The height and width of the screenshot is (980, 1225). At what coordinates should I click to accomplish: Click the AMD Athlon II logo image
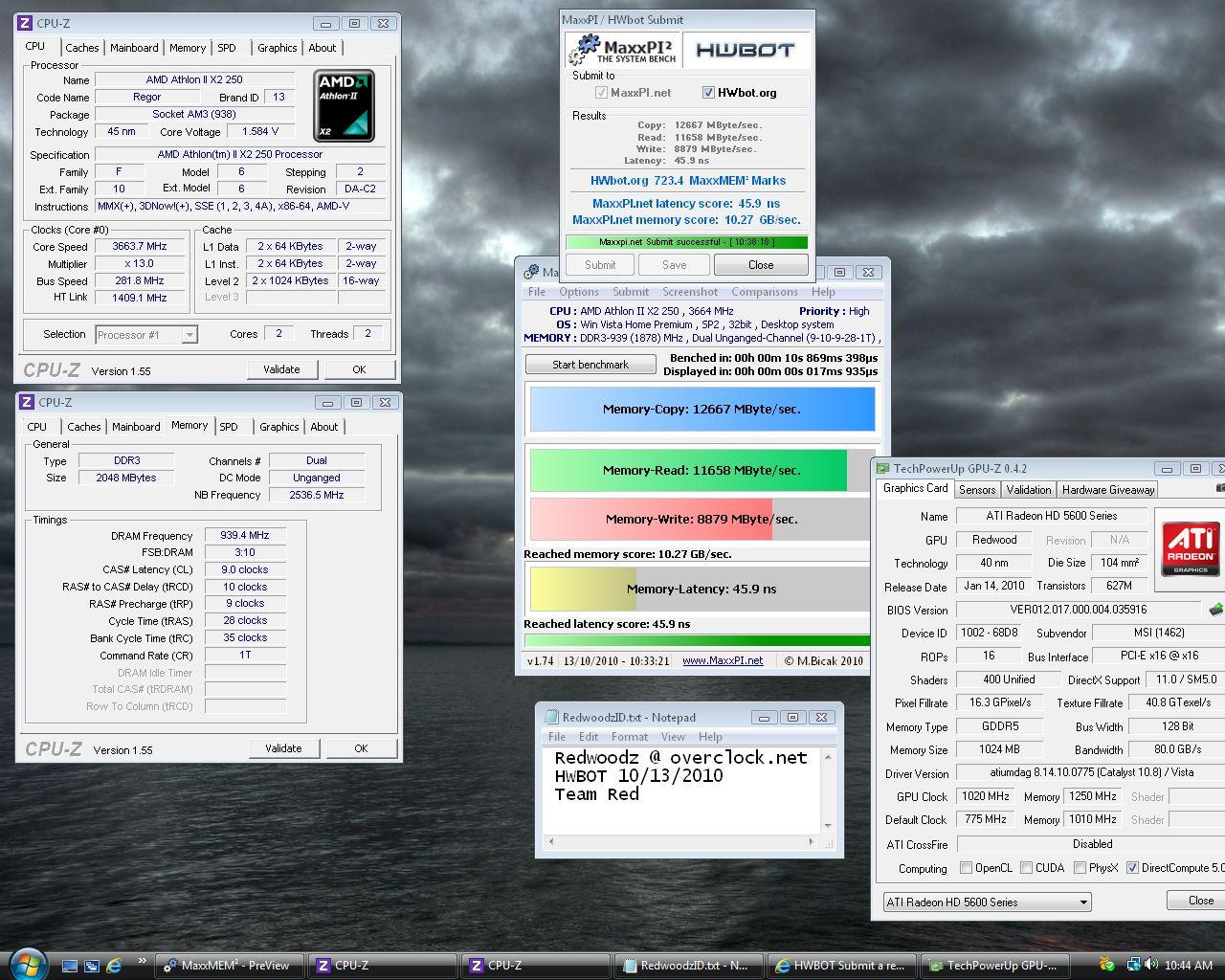345,105
